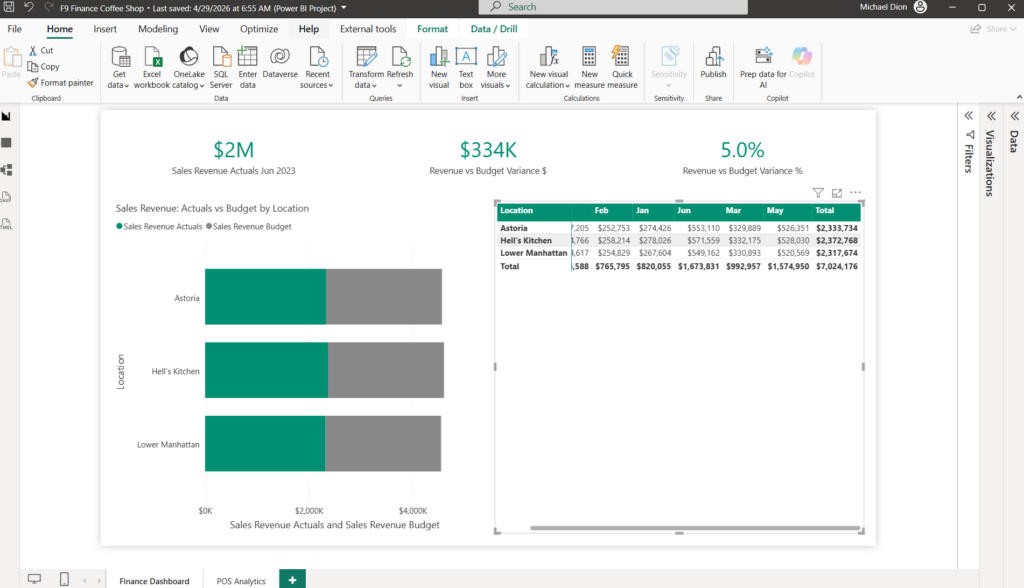This screenshot has width=1024, height=588.
Task: Open the Share dropdown
Action: 993,29
